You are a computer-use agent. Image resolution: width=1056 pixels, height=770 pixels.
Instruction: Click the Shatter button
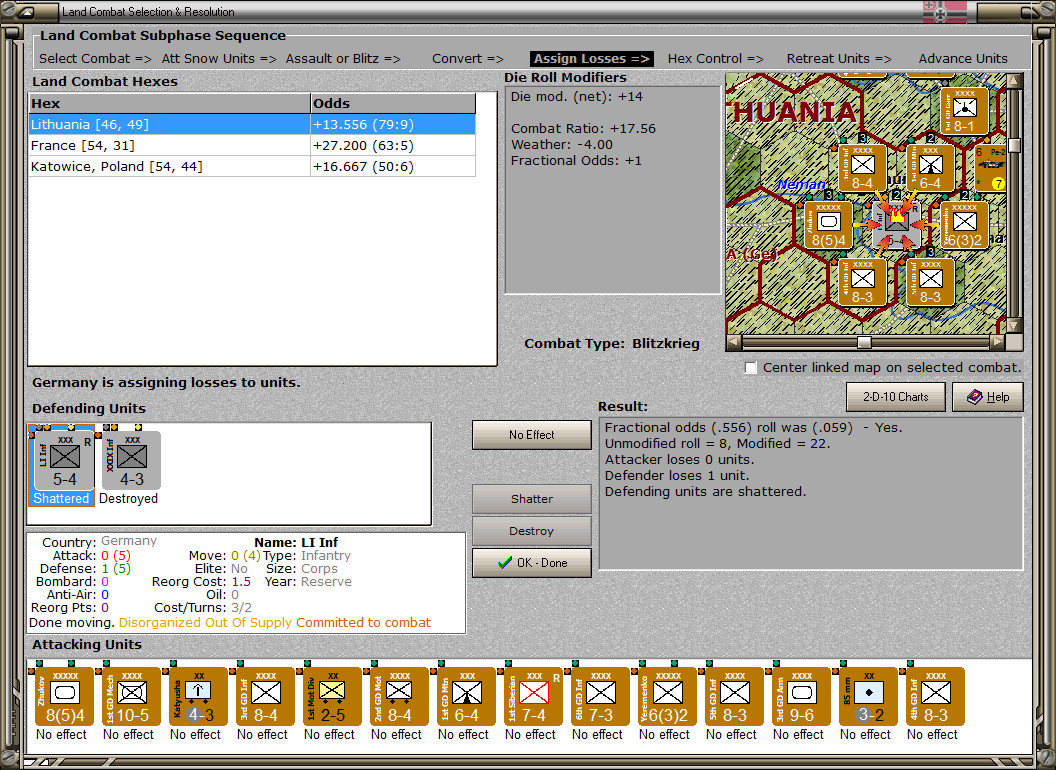click(x=532, y=499)
